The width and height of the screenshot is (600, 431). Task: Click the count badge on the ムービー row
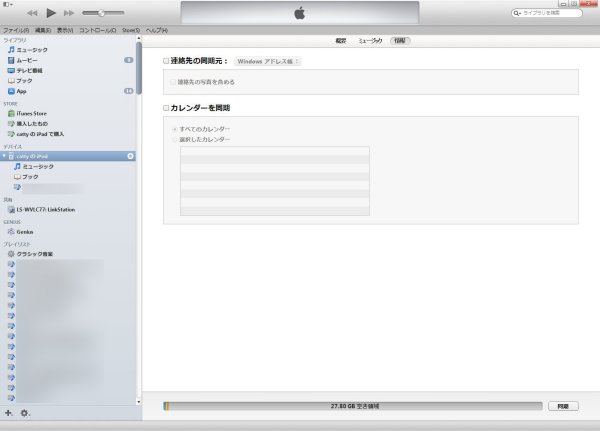pos(129,60)
